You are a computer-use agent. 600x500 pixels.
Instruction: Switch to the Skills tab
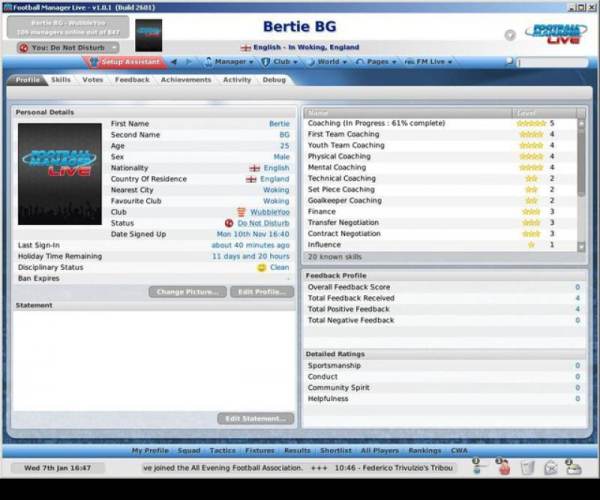click(x=61, y=80)
